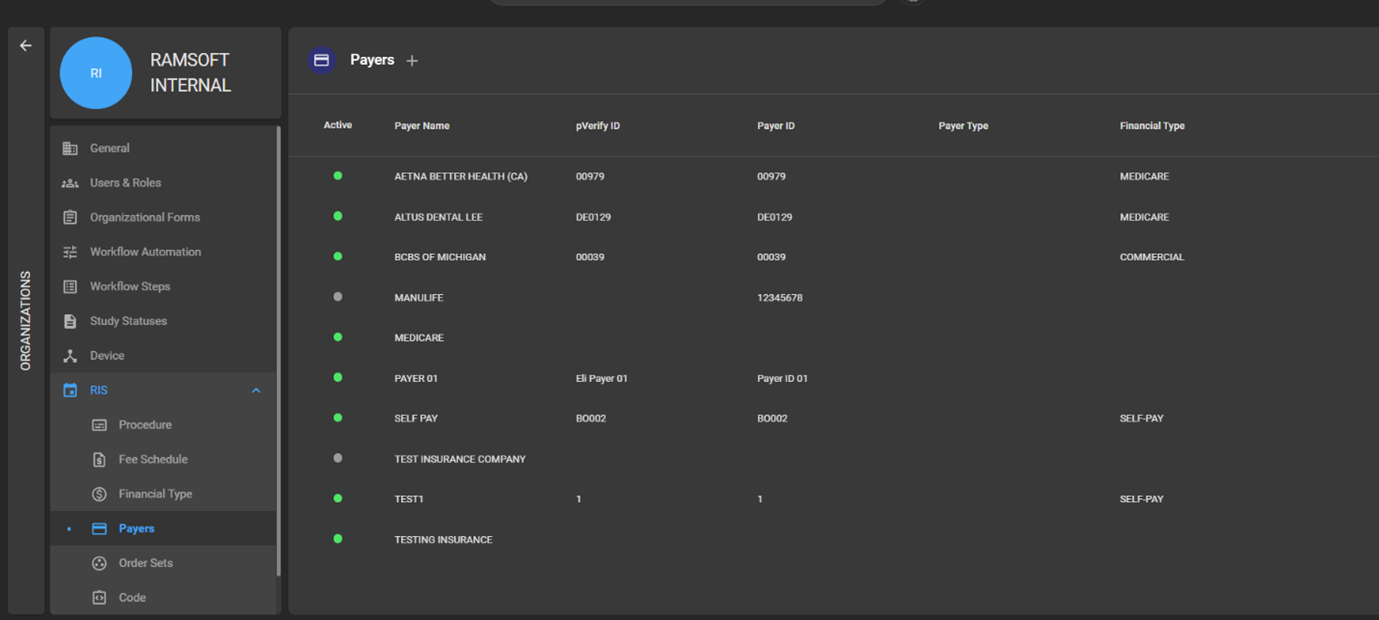1379x620 pixels.
Task: Add a new payer with the plus button
Action: [413, 60]
